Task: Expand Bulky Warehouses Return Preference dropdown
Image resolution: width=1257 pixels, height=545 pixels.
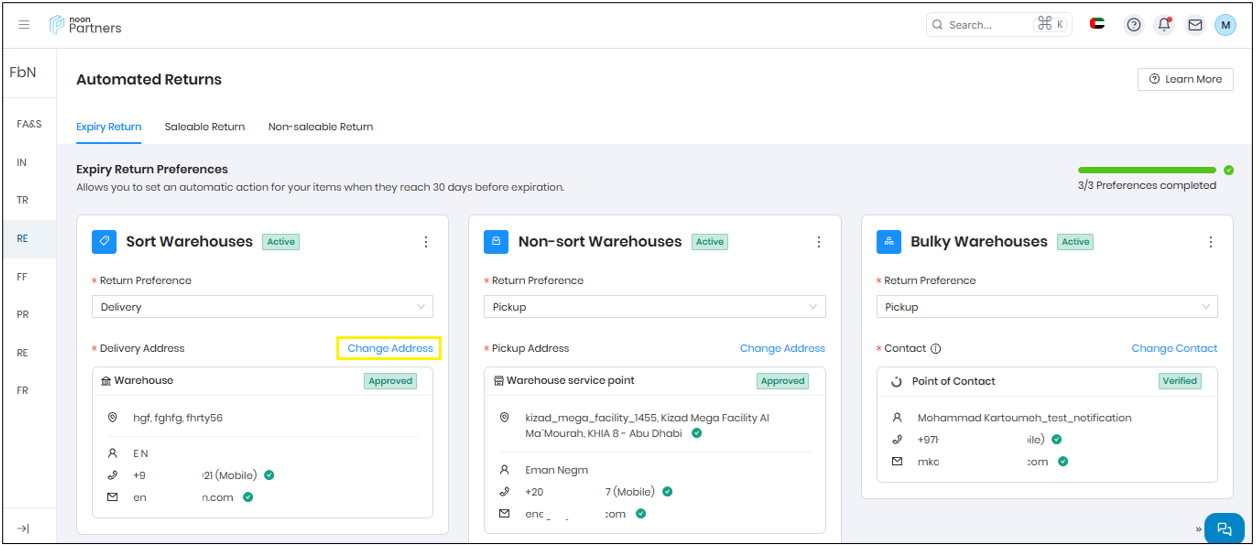Action: tap(1047, 307)
